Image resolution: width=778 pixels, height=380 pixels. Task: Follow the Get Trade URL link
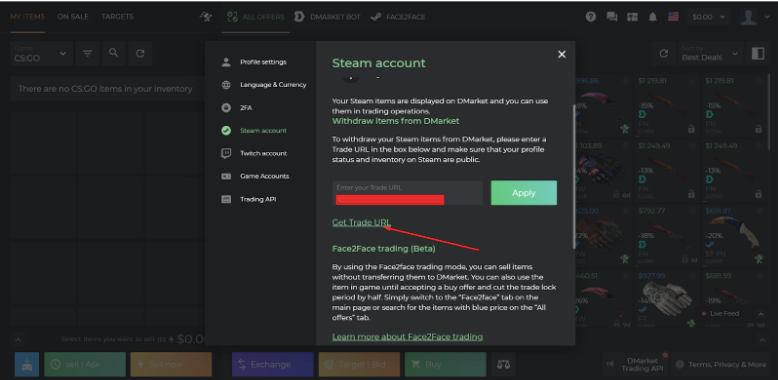click(362, 223)
